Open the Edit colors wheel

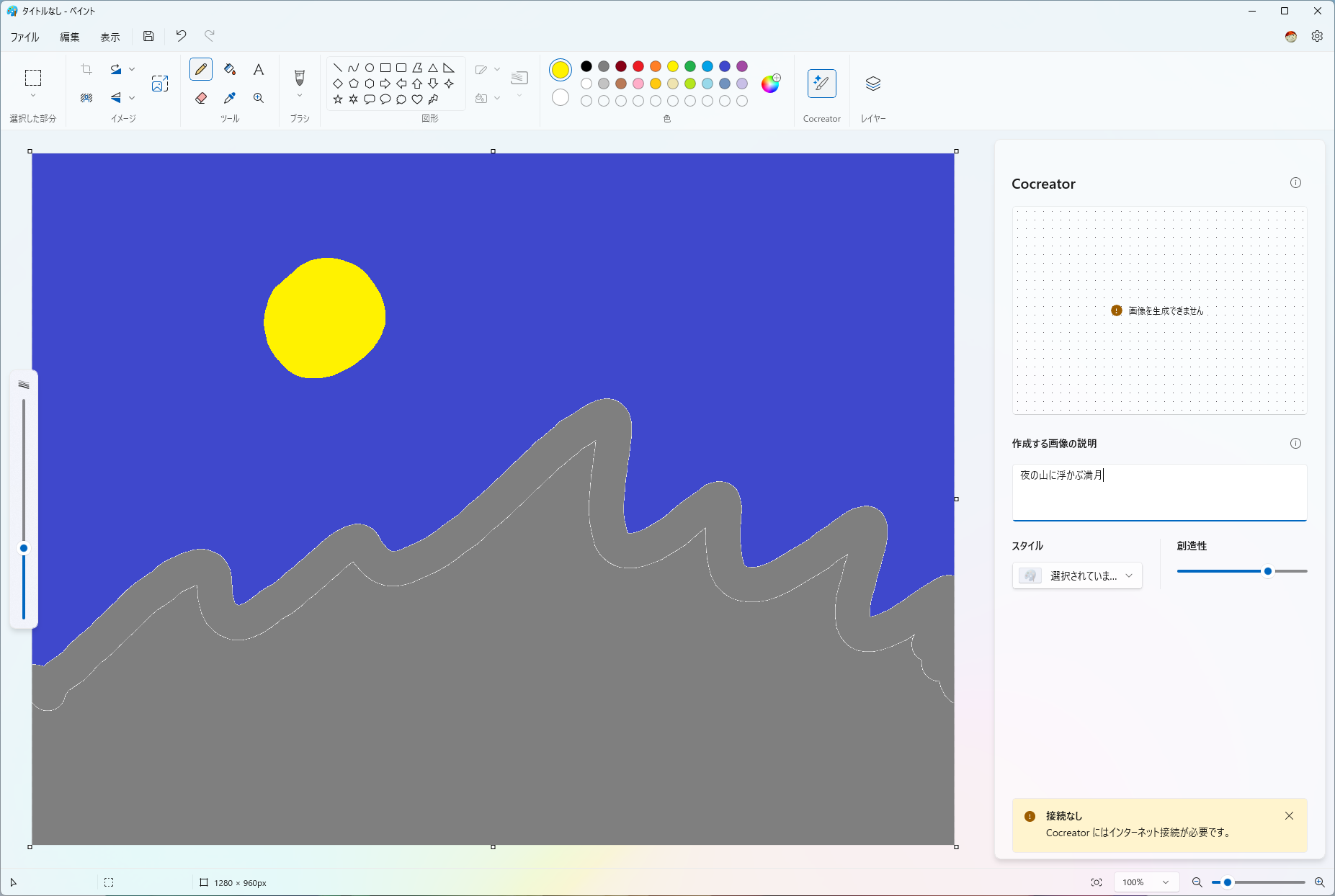[770, 84]
